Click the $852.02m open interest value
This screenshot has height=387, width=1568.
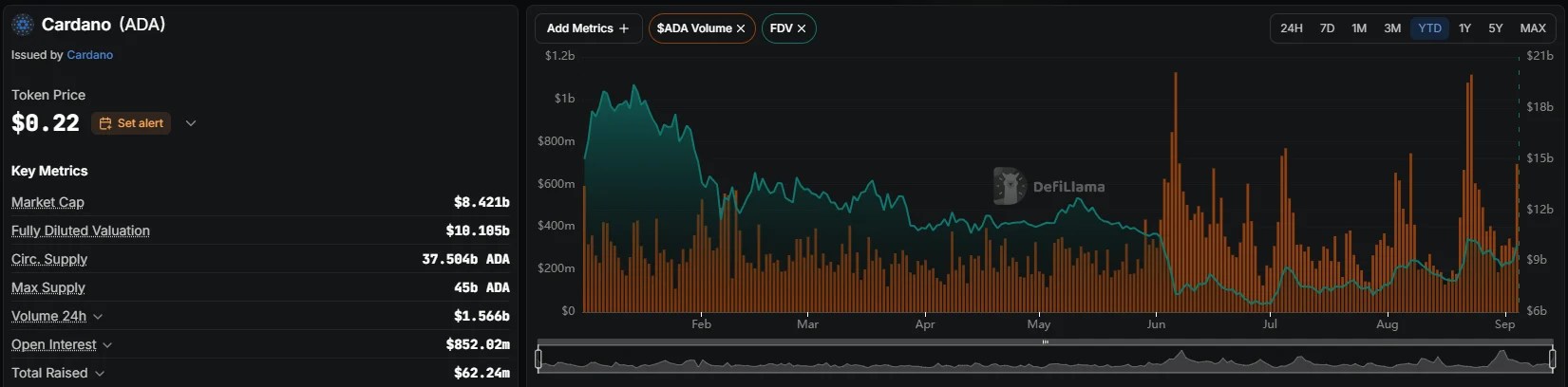[478, 344]
